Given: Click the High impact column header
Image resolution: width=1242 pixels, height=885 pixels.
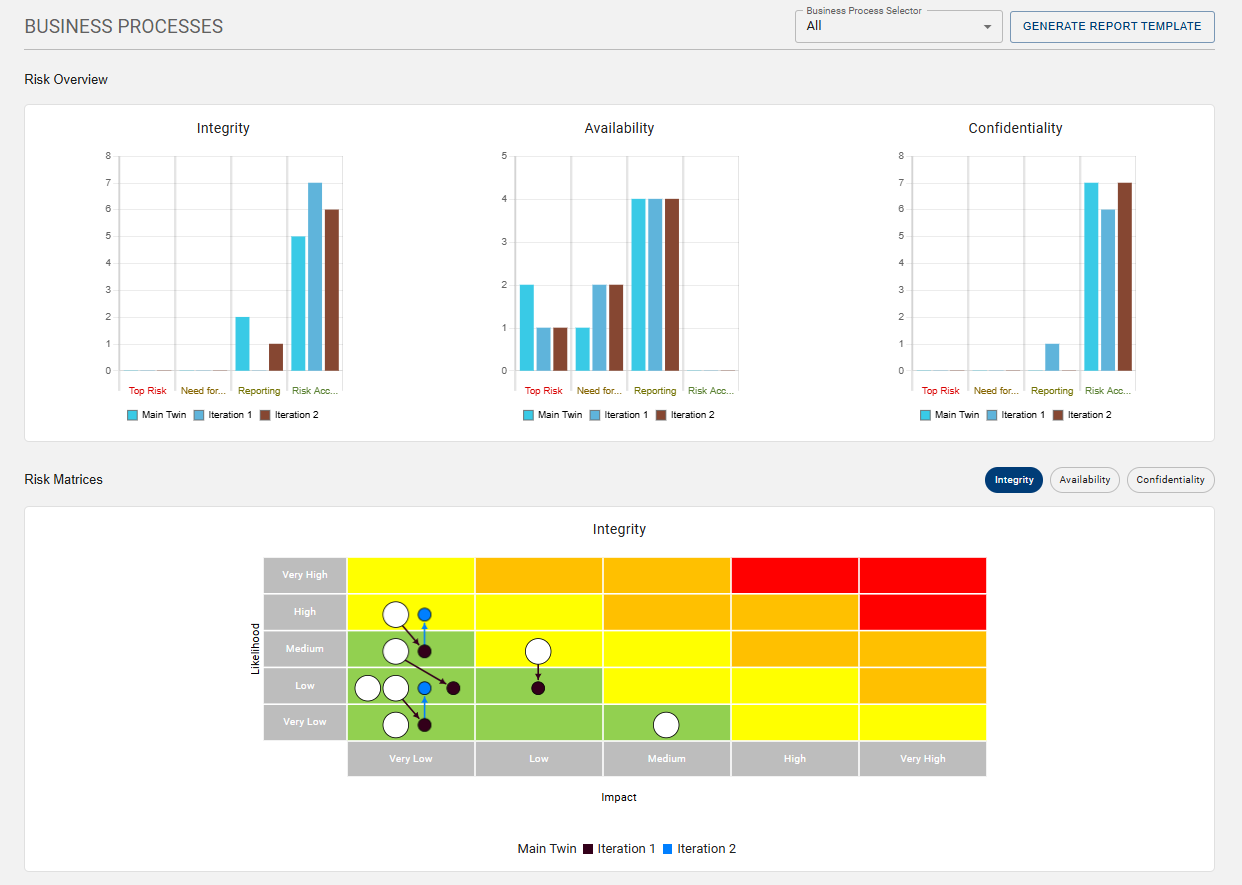Looking at the screenshot, I should [x=795, y=759].
